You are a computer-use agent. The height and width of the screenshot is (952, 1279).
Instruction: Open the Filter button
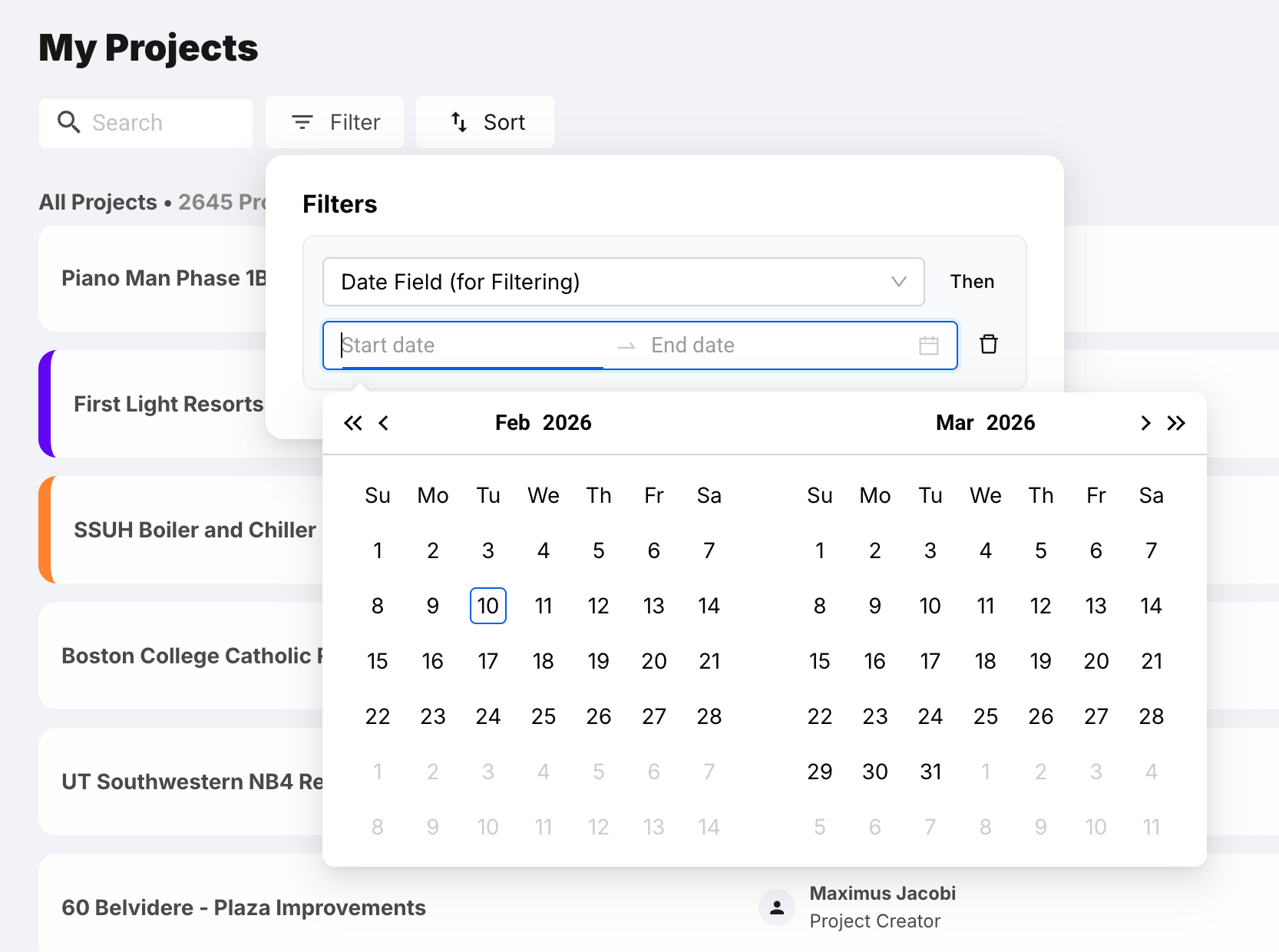(x=335, y=122)
